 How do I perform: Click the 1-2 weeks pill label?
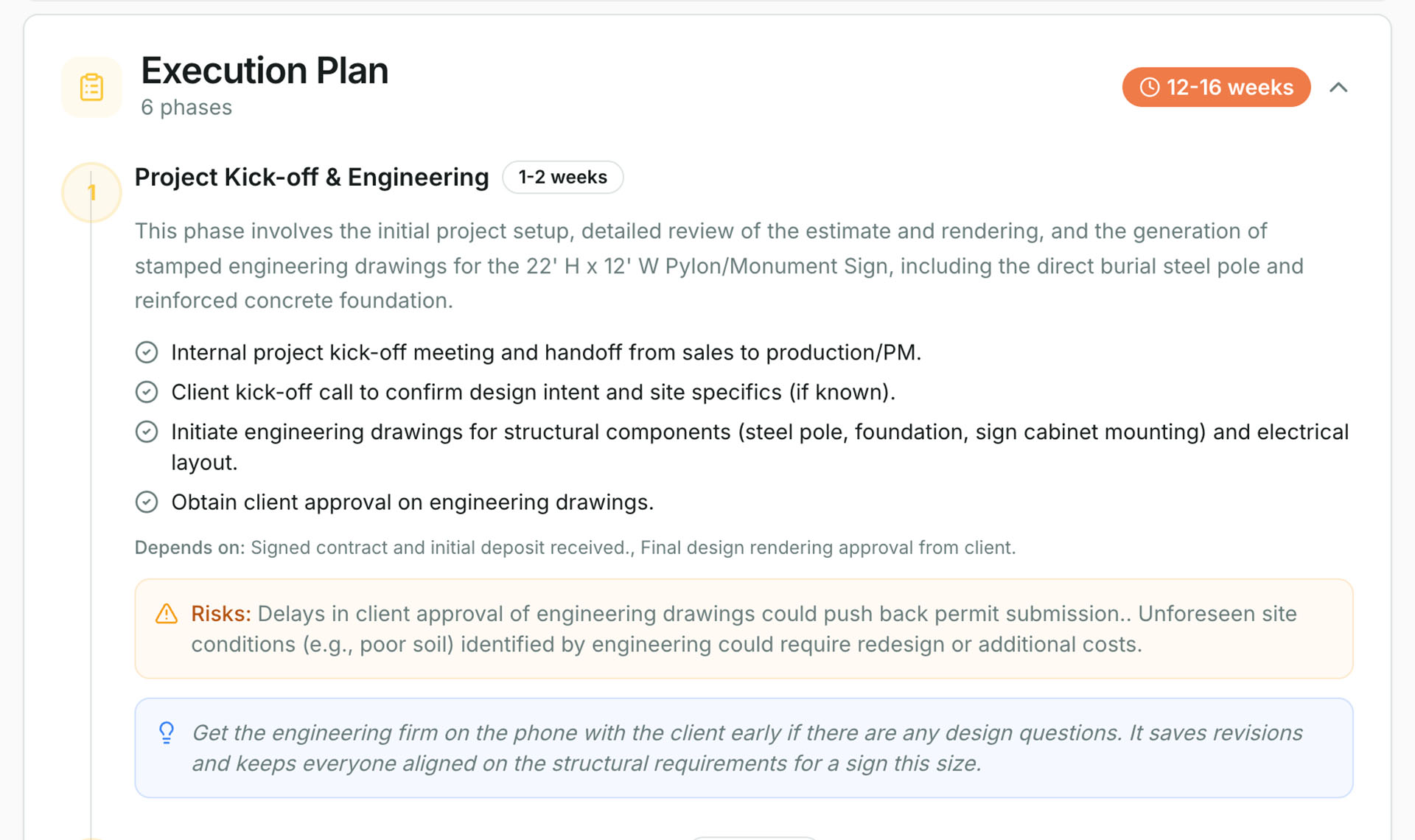[562, 177]
